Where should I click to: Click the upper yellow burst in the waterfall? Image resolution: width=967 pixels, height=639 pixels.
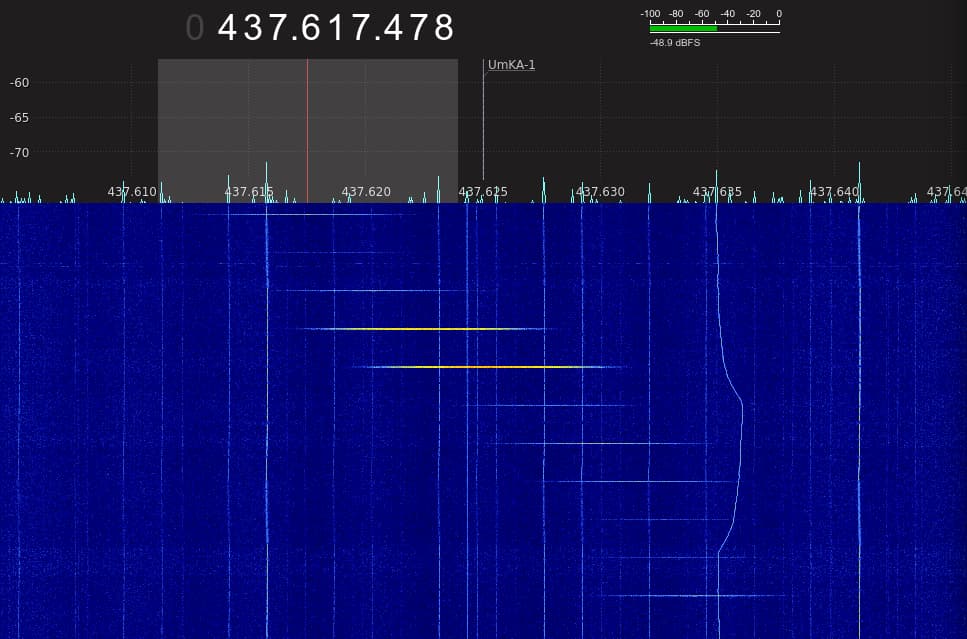424,329
